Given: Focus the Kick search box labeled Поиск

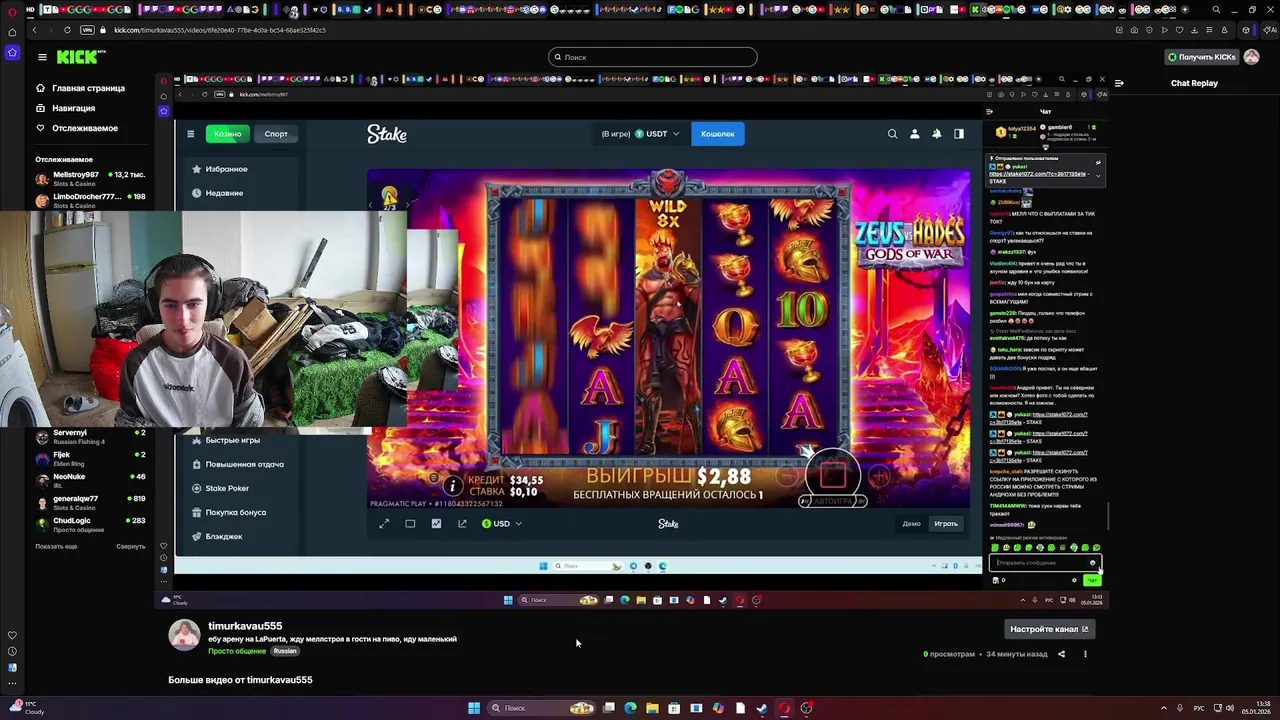Looking at the screenshot, I should pos(652,57).
